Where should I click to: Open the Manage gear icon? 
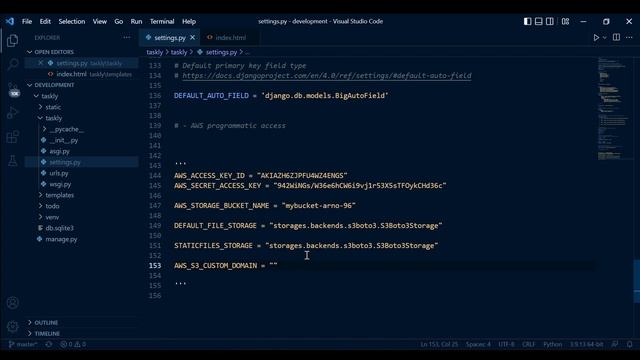(x=13, y=327)
